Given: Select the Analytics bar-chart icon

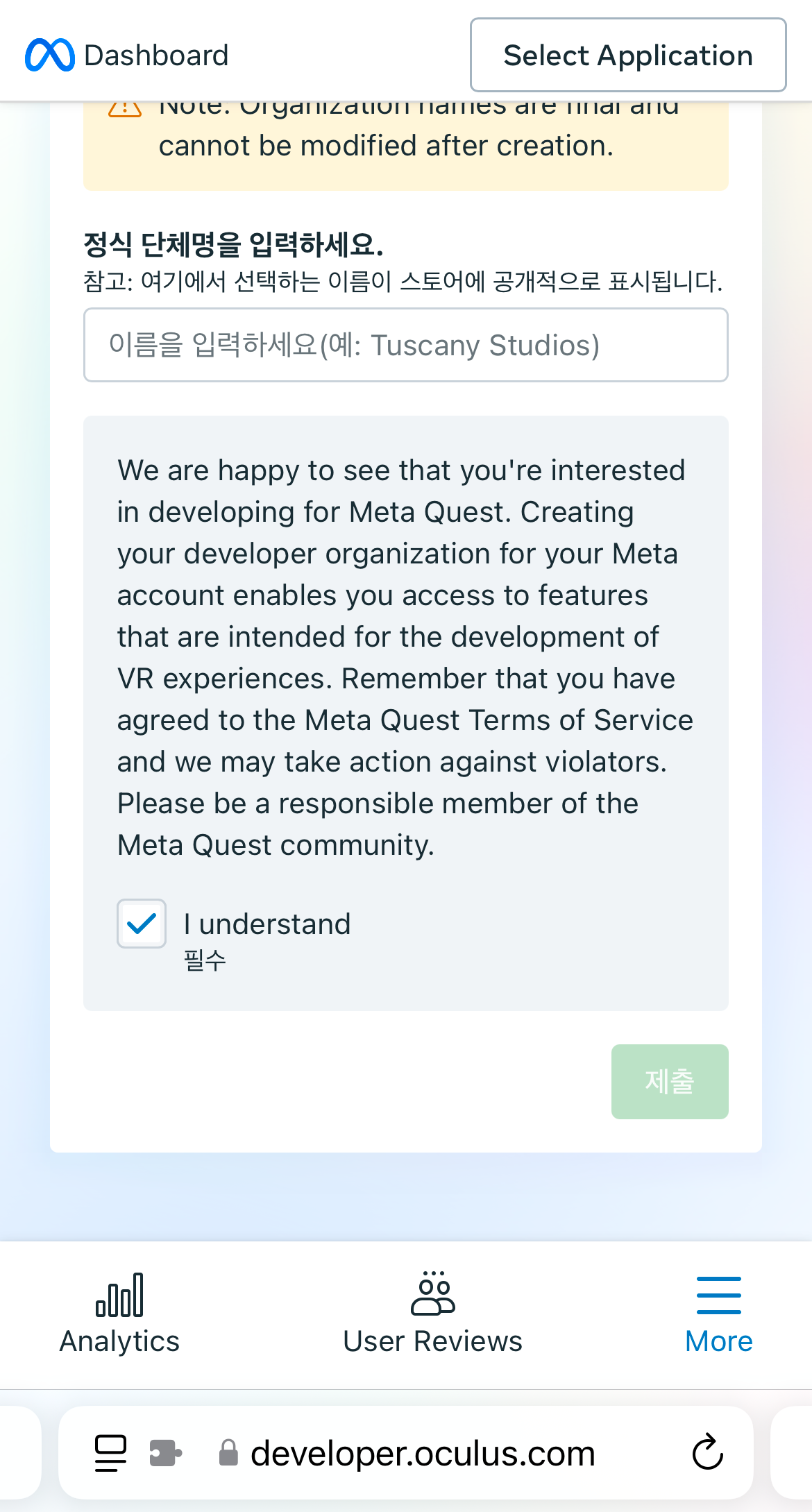Looking at the screenshot, I should click(x=119, y=1296).
